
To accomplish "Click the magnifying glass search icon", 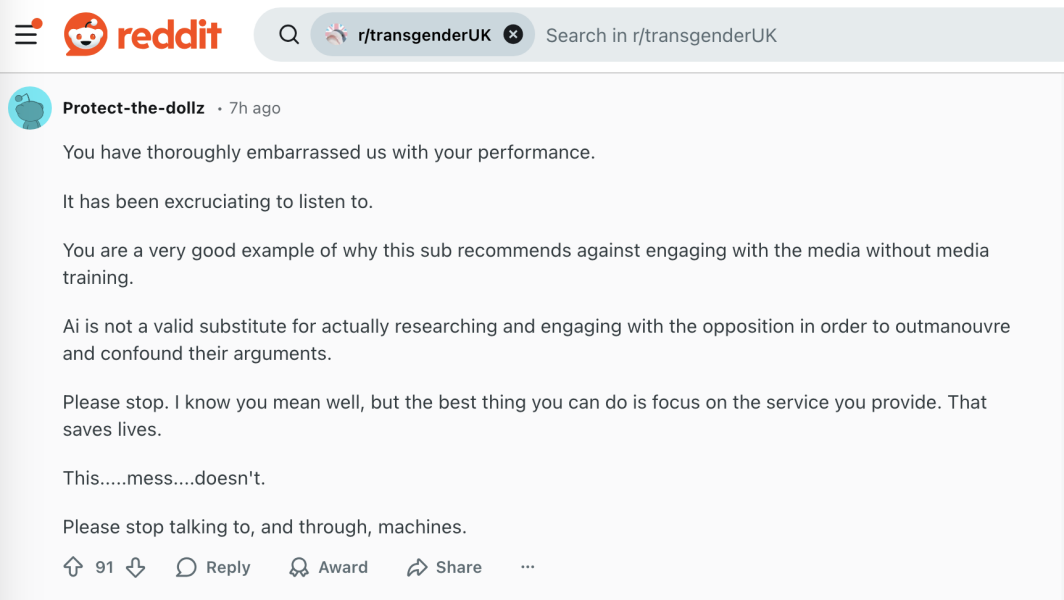I will coord(289,35).
